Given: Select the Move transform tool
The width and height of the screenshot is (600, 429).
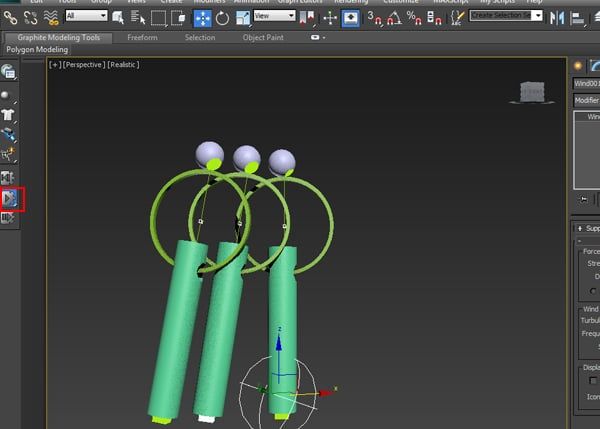Looking at the screenshot, I should click(202, 18).
